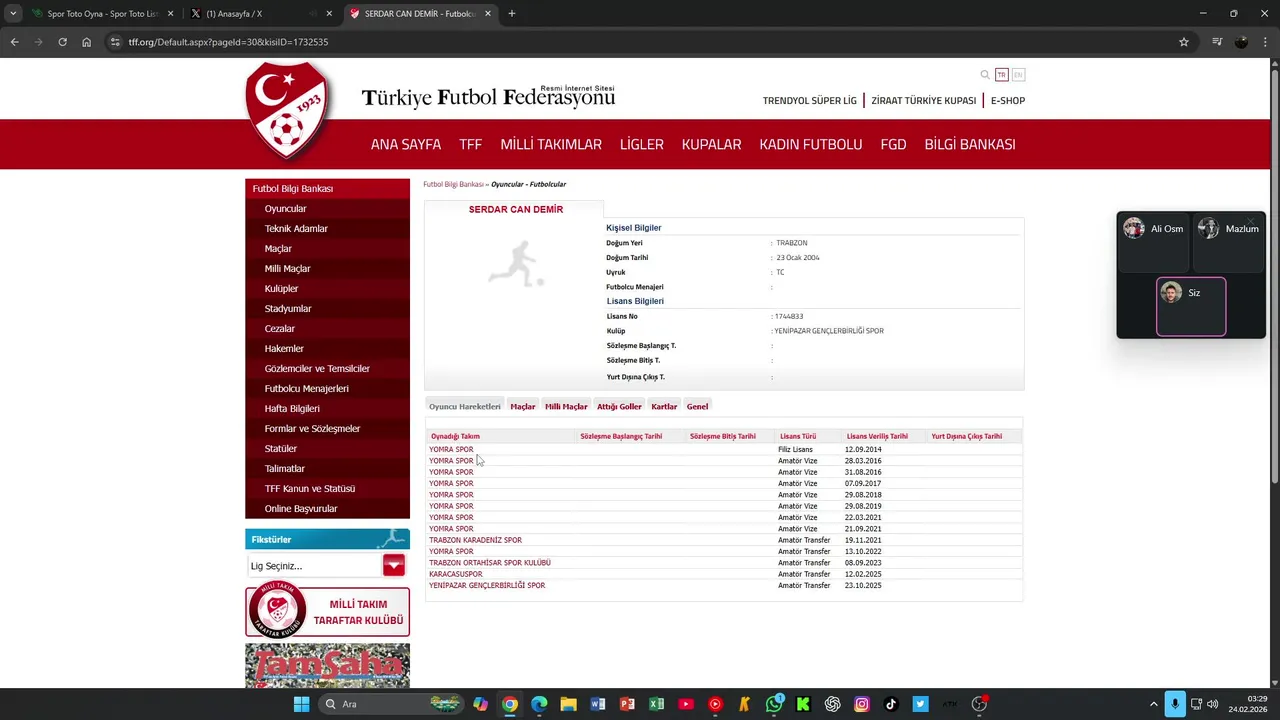Open Windows Start menu

301,704
